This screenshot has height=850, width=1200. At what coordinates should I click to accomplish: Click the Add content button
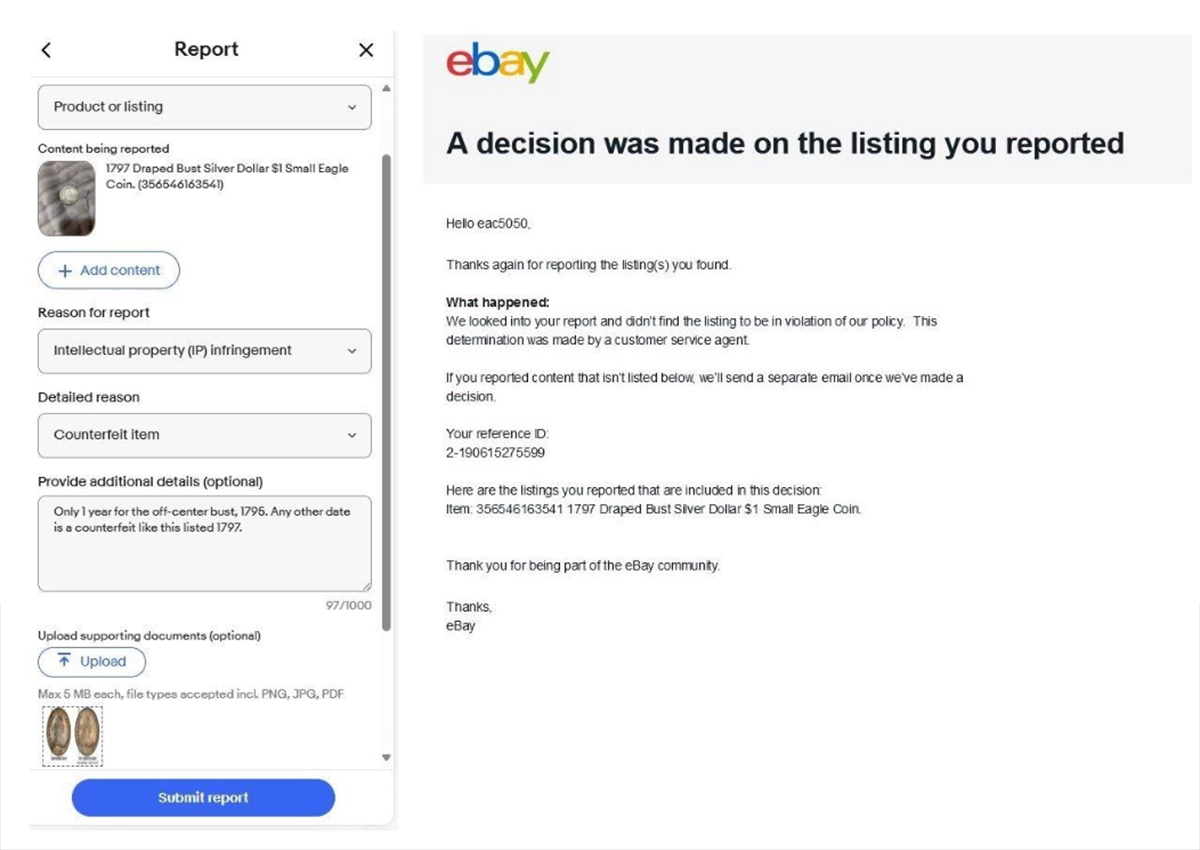click(x=109, y=270)
